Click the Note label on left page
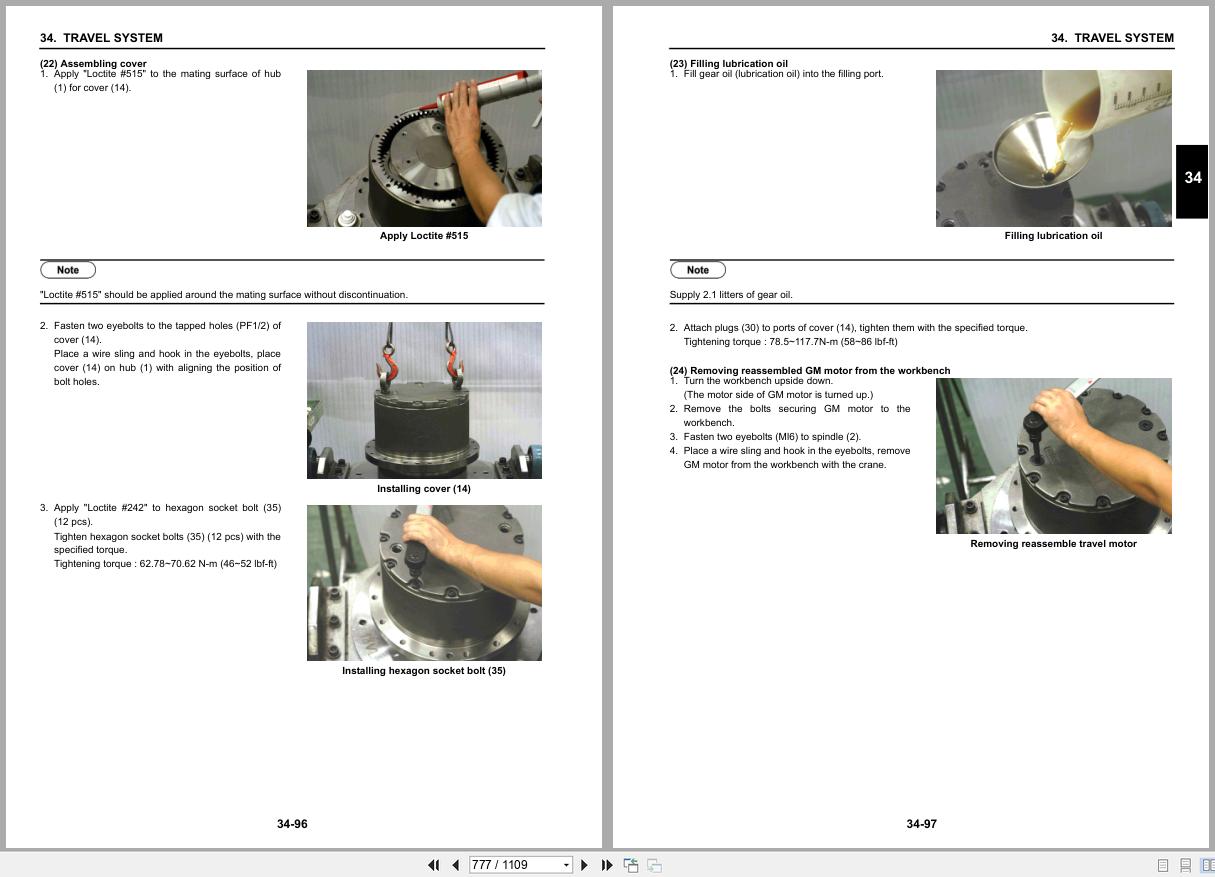Screen dimensions: 1215x877 point(68,270)
